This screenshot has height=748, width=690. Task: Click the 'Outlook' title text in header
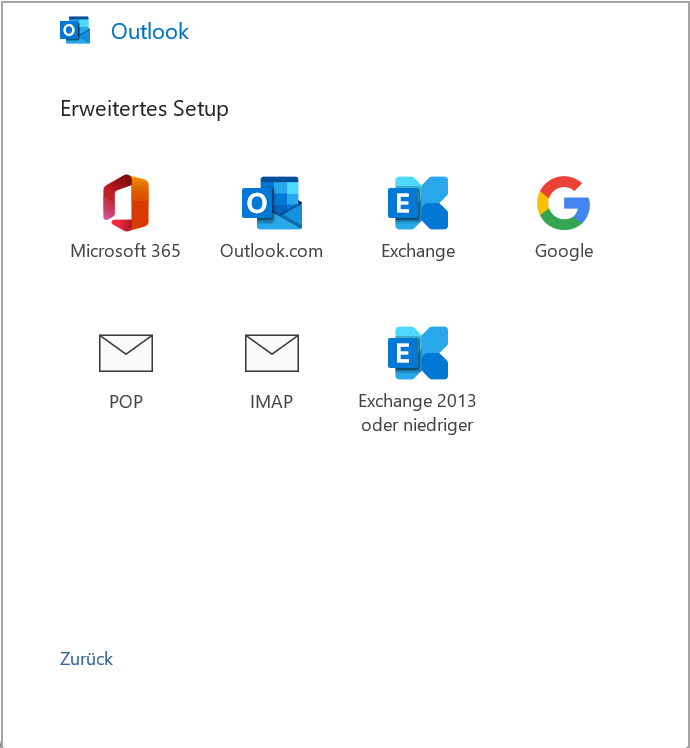click(149, 32)
